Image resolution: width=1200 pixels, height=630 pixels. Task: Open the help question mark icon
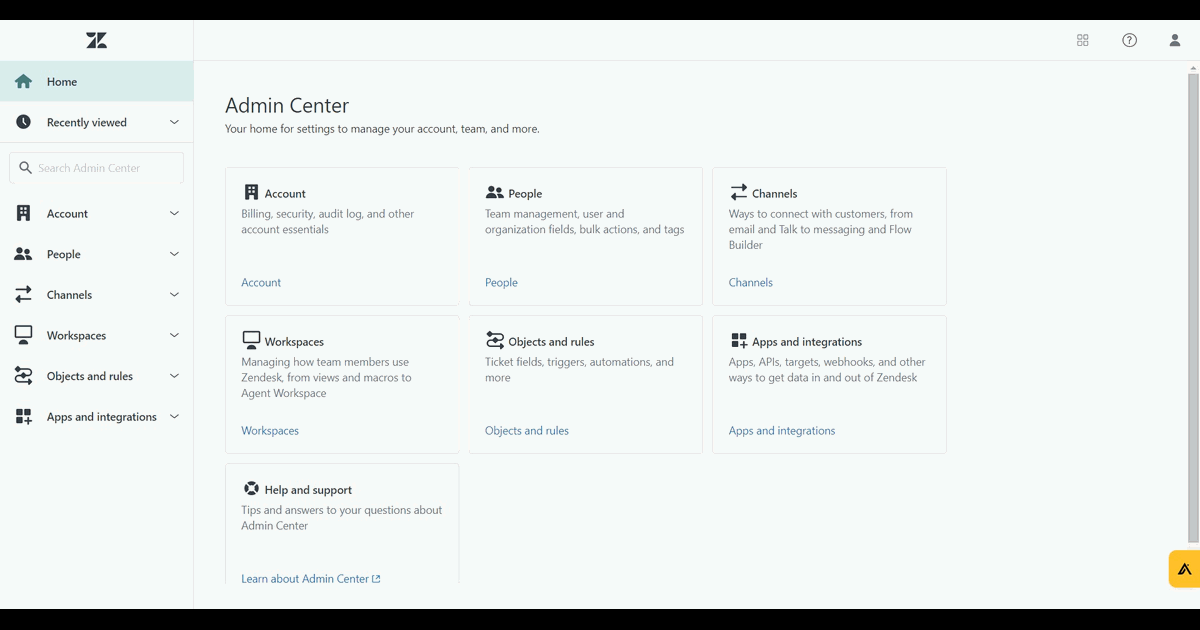[x=1130, y=40]
